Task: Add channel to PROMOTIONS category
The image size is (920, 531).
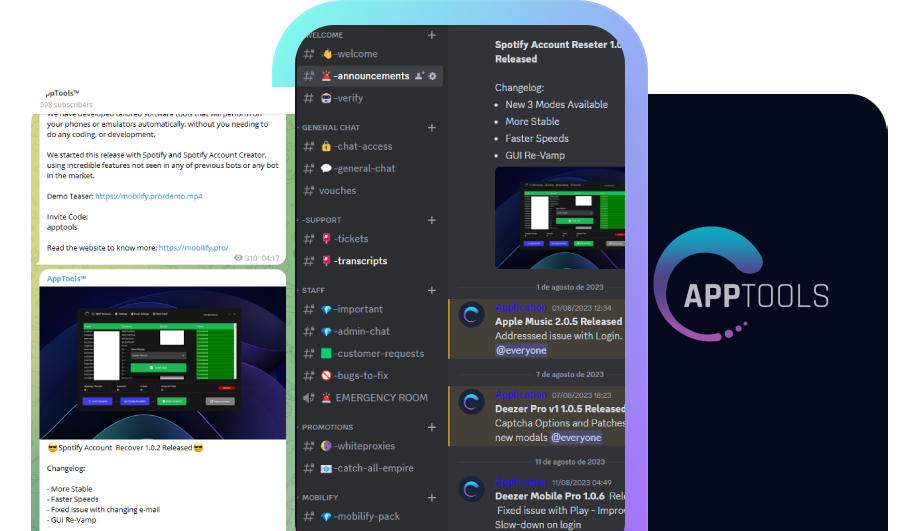Action: tap(432, 427)
